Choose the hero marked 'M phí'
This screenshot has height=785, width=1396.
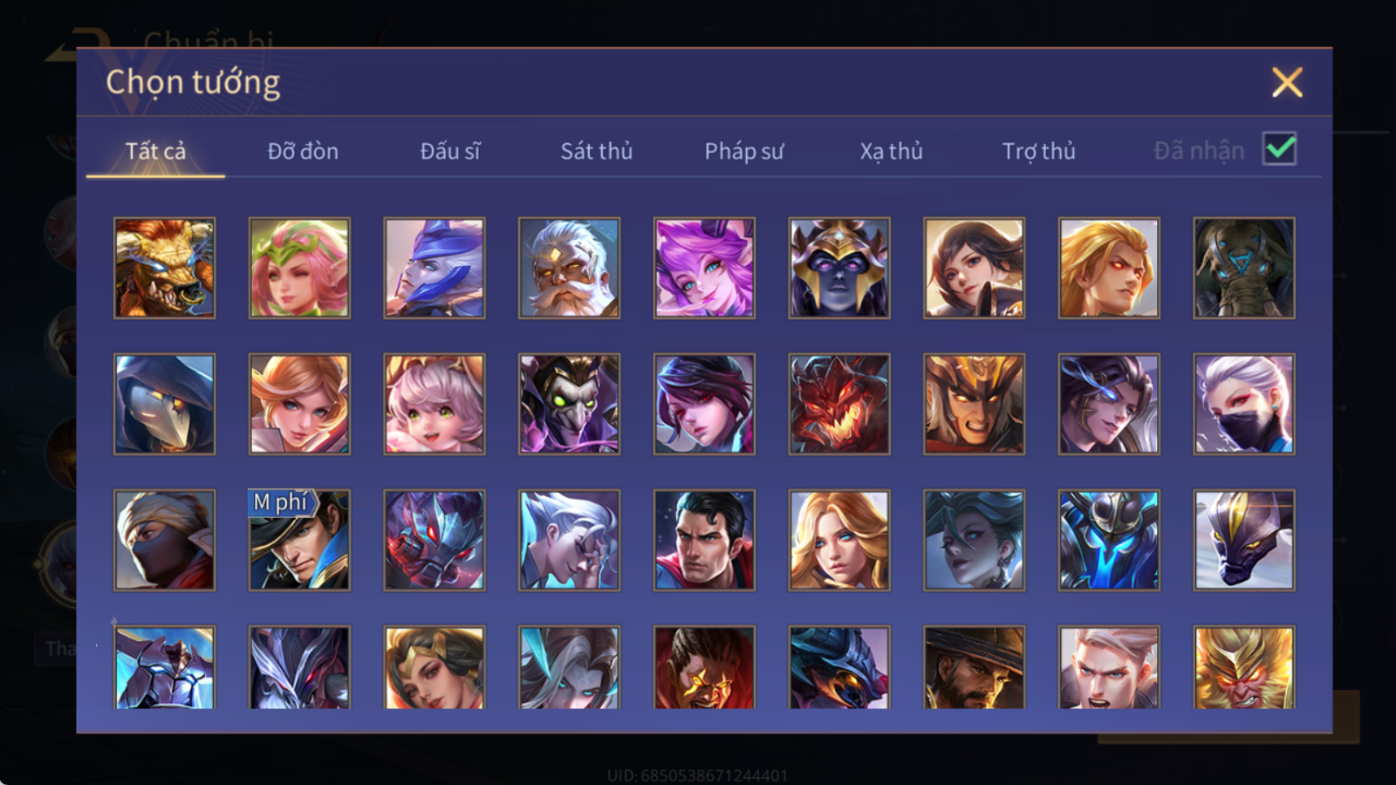pyautogui.click(x=299, y=540)
